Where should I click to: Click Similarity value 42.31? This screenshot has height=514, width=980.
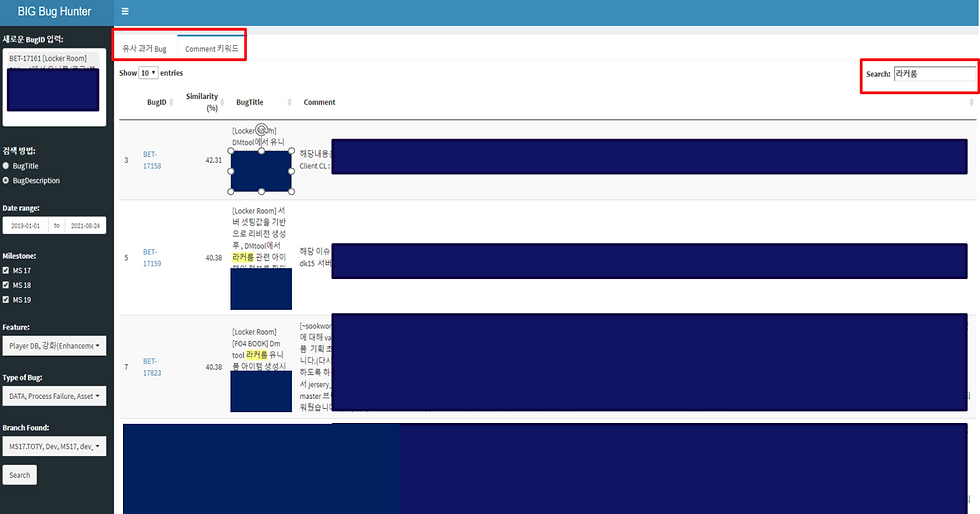[214, 160]
